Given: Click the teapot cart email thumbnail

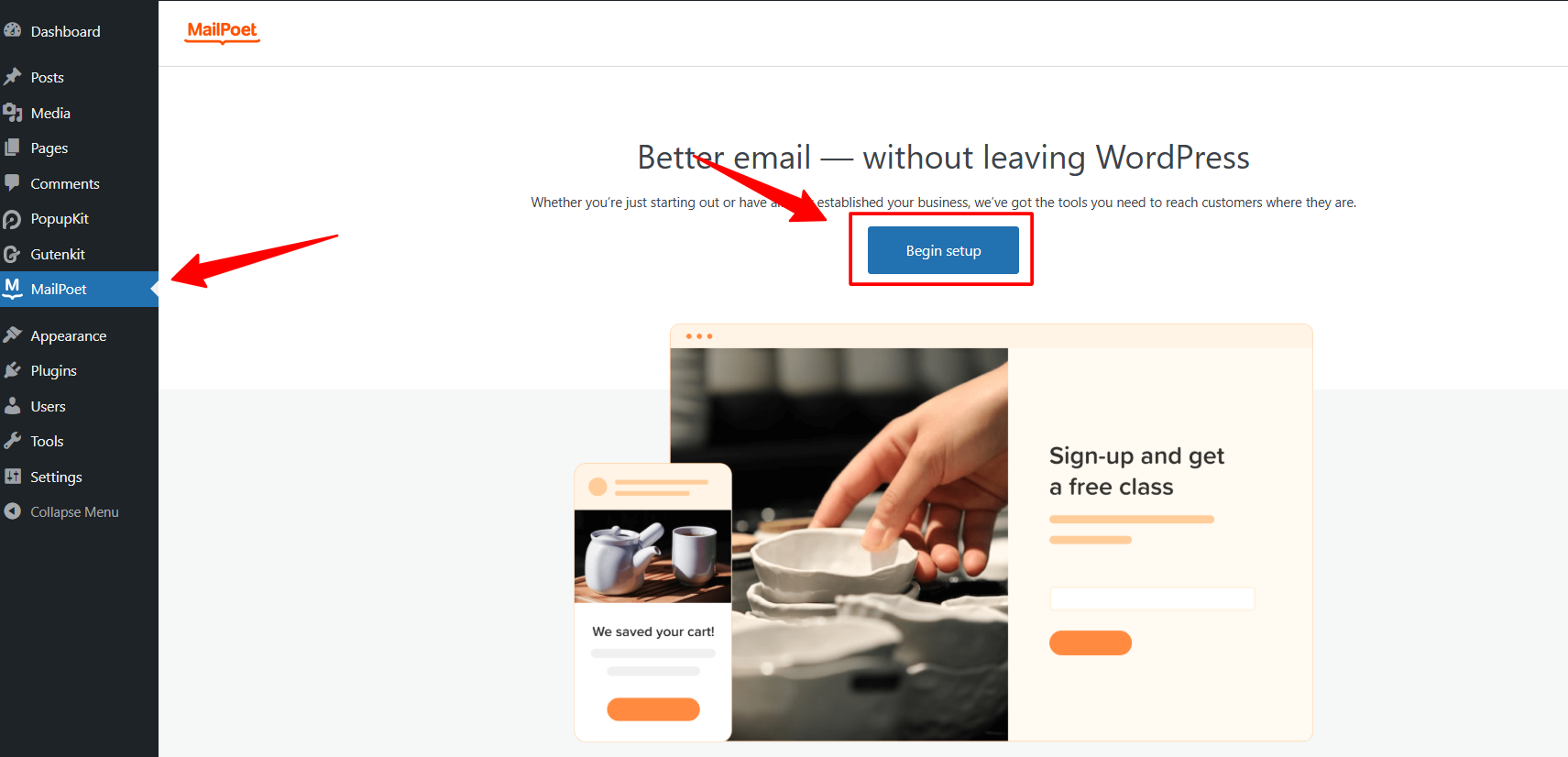Looking at the screenshot, I should 652,555.
